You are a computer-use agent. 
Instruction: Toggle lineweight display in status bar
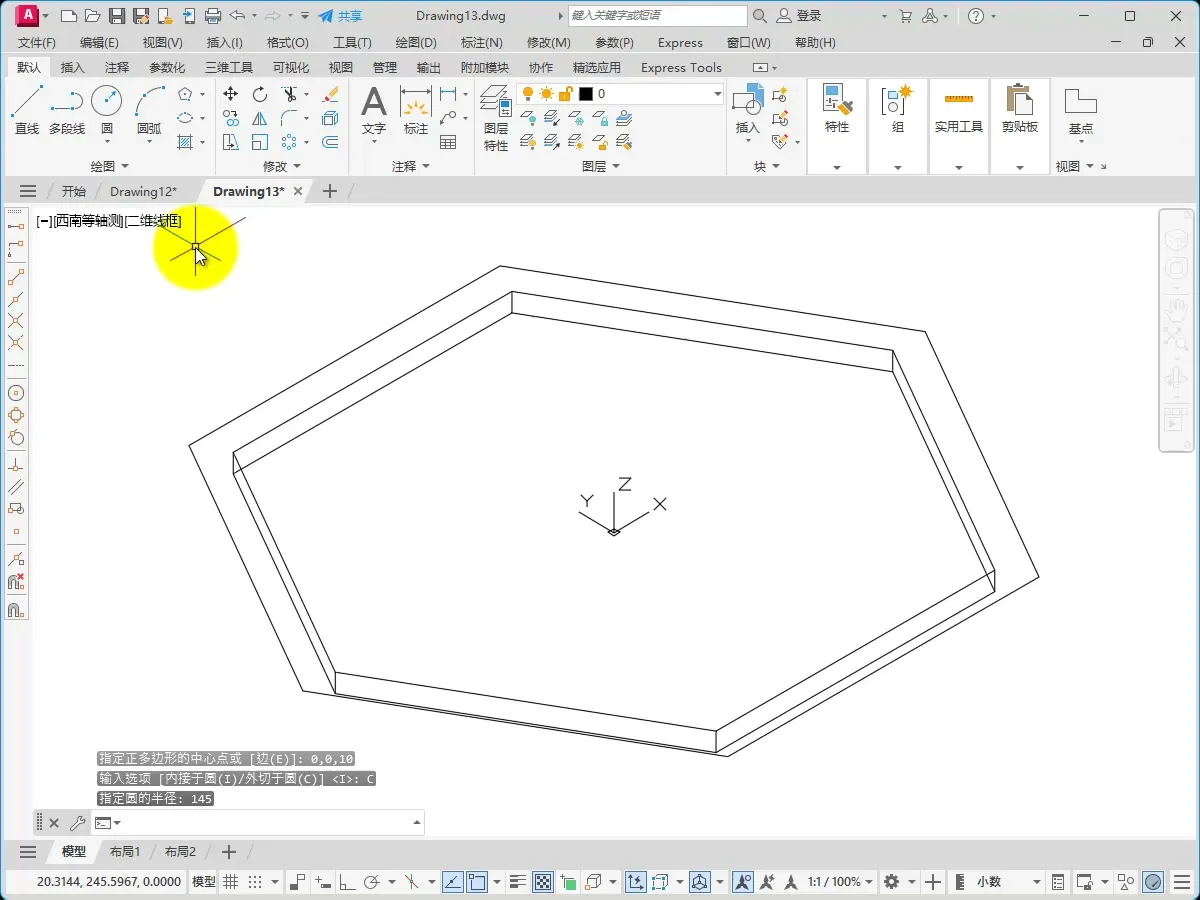click(517, 882)
